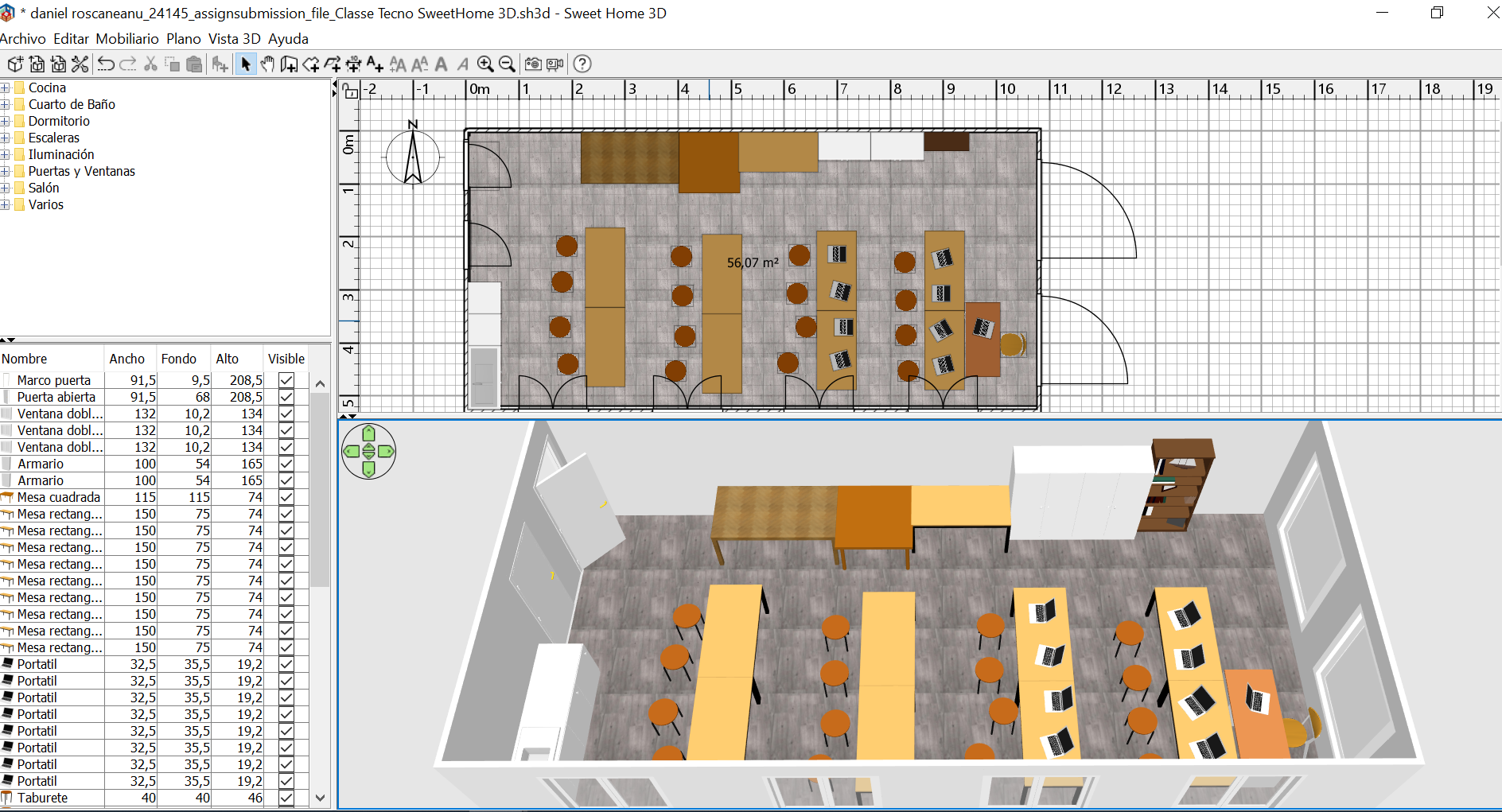Image resolution: width=1502 pixels, height=812 pixels.
Task: Toggle Visible checkbox for Mesa cuadrada row
Action: 286,497
